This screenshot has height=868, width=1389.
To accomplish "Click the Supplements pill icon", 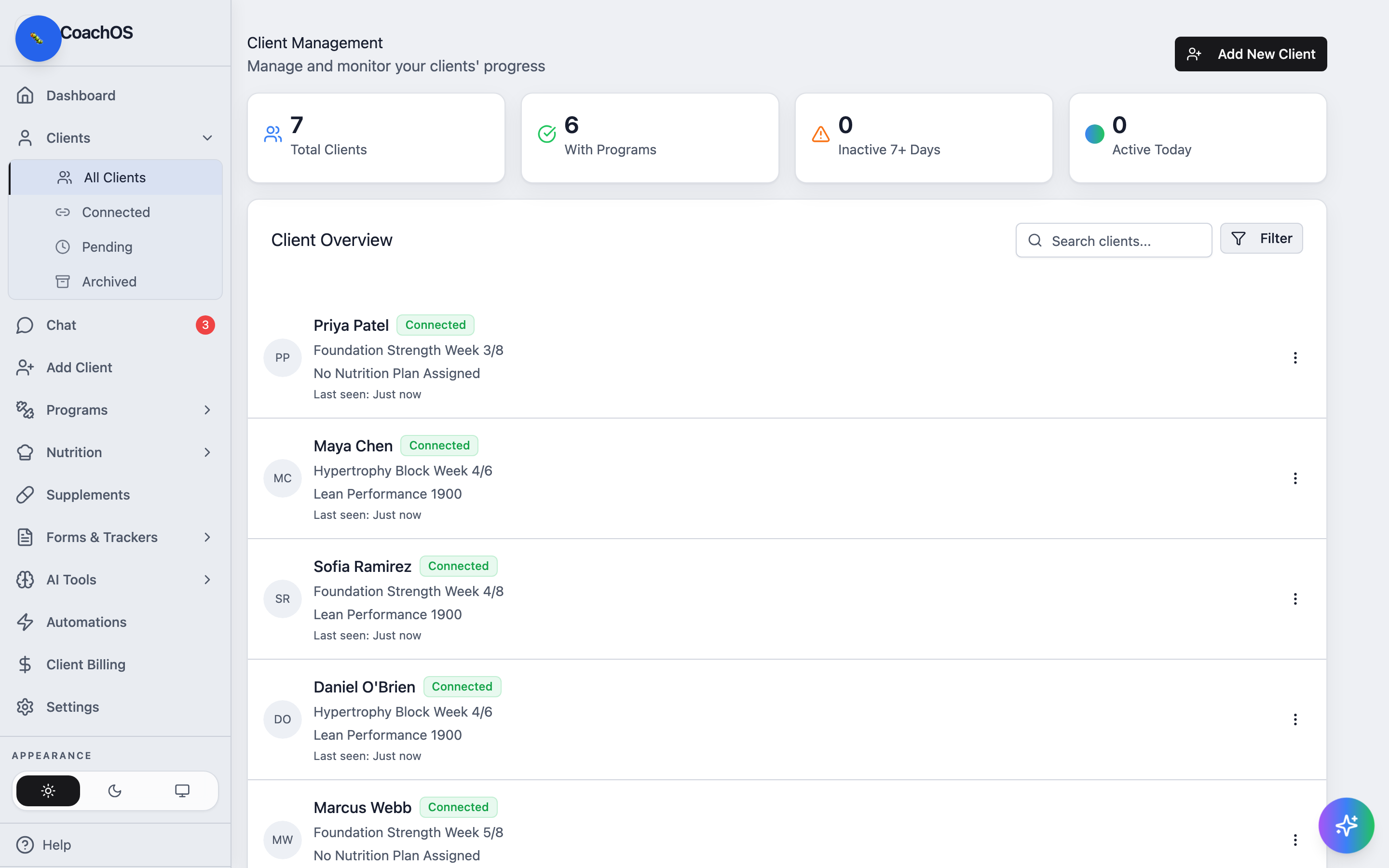I will 25,495.
